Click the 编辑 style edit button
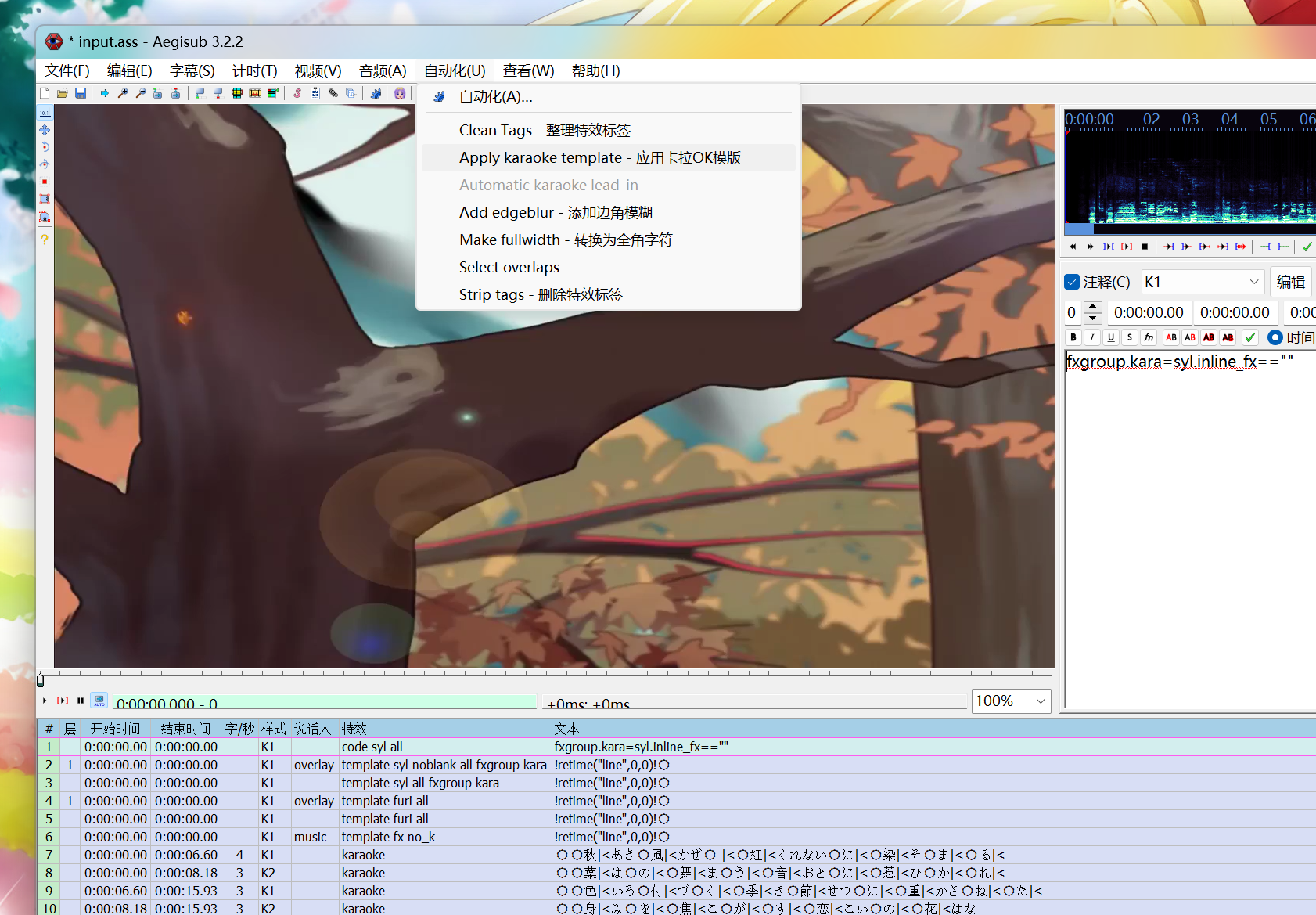1316x915 pixels. pyautogui.click(x=1291, y=282)
